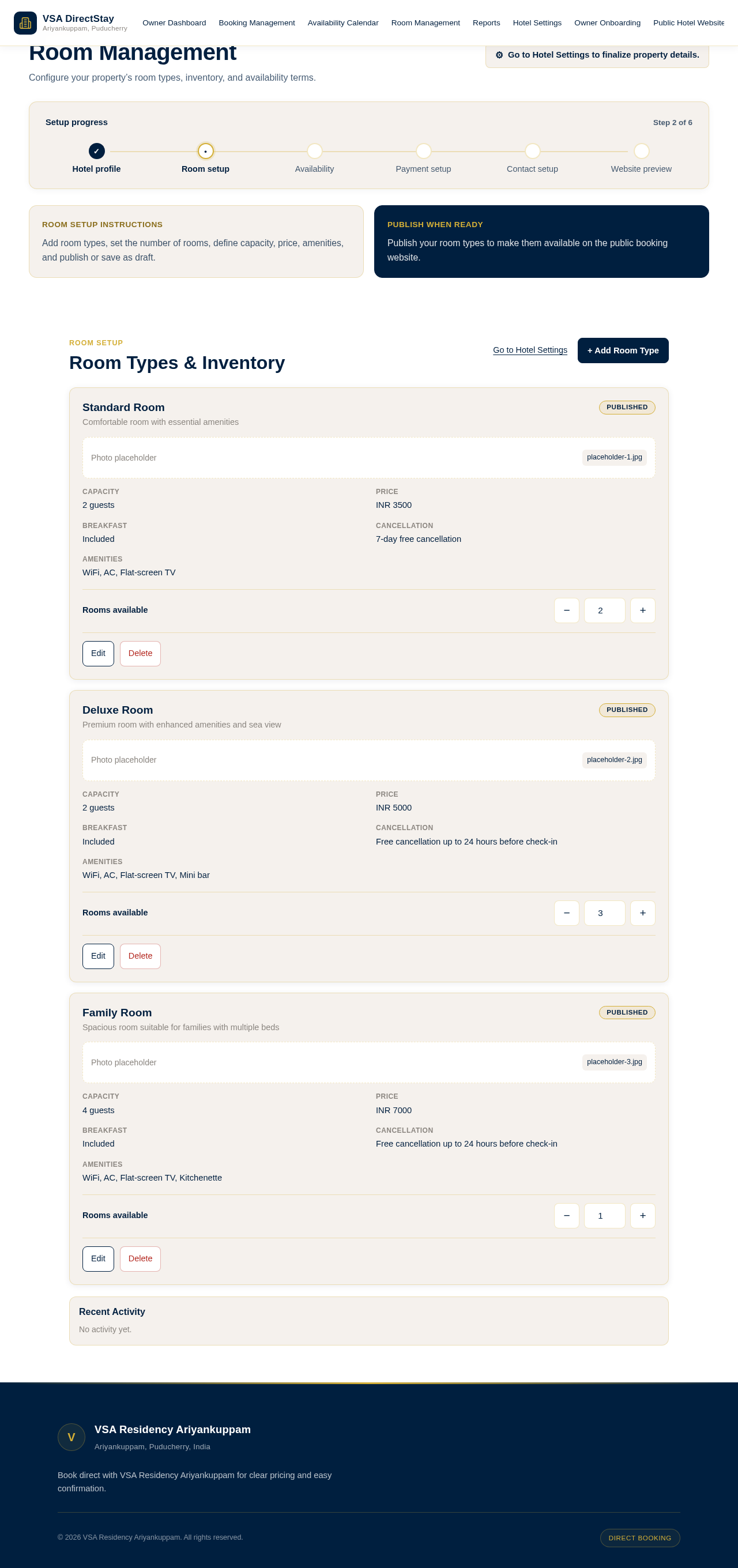Click the Add Room Type button
The height and width of the screenshot is (1568, 738).
pyautogui.click(x=623, y=350)
